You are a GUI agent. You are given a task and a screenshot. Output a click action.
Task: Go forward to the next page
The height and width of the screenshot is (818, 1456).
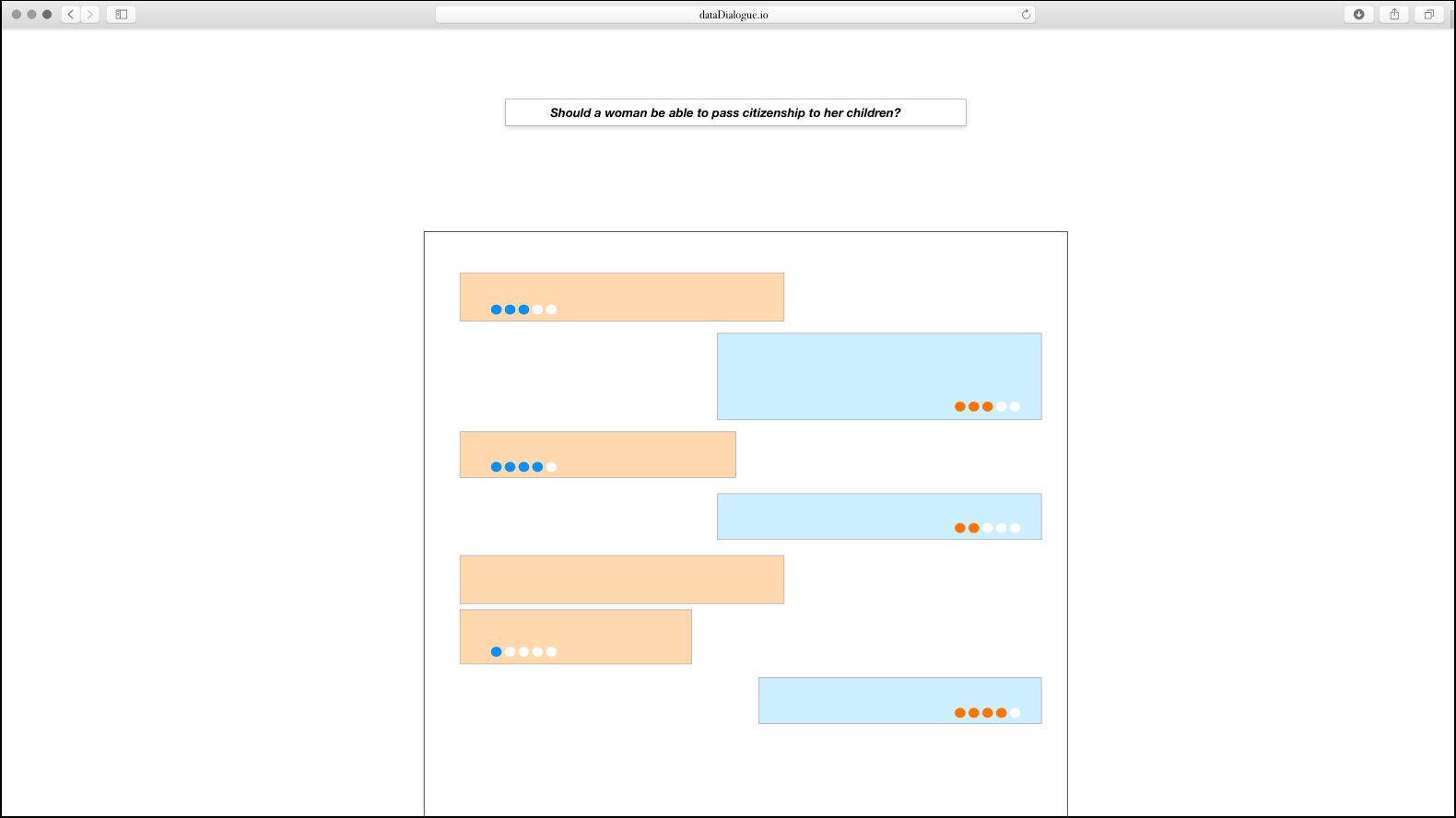click(90, 15)
